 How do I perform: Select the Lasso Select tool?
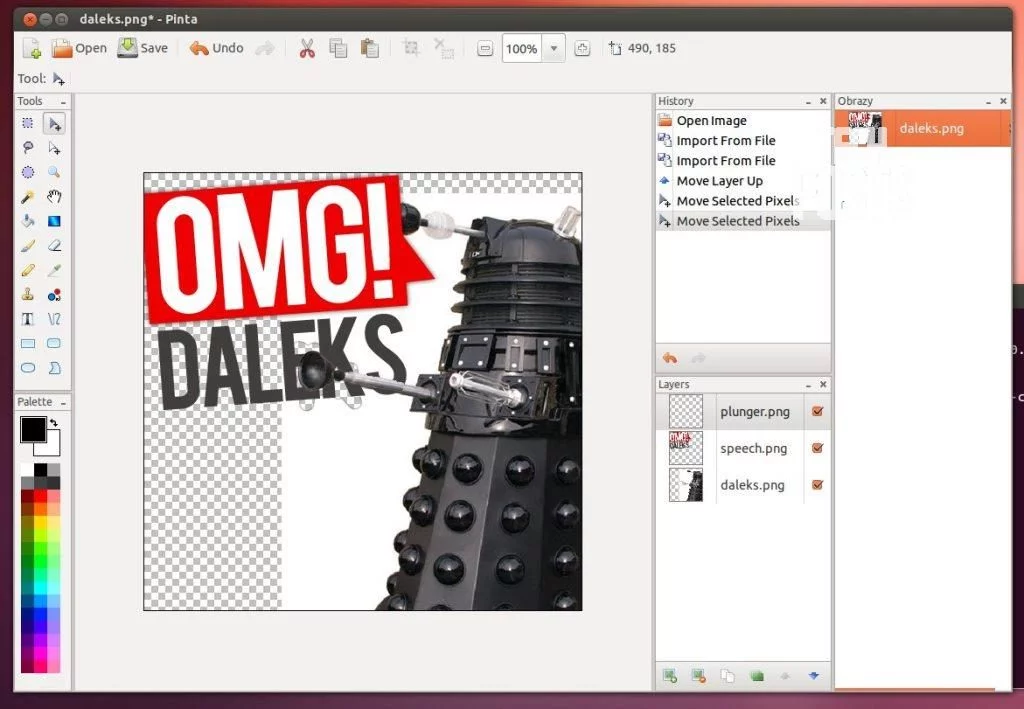point(27,148)
